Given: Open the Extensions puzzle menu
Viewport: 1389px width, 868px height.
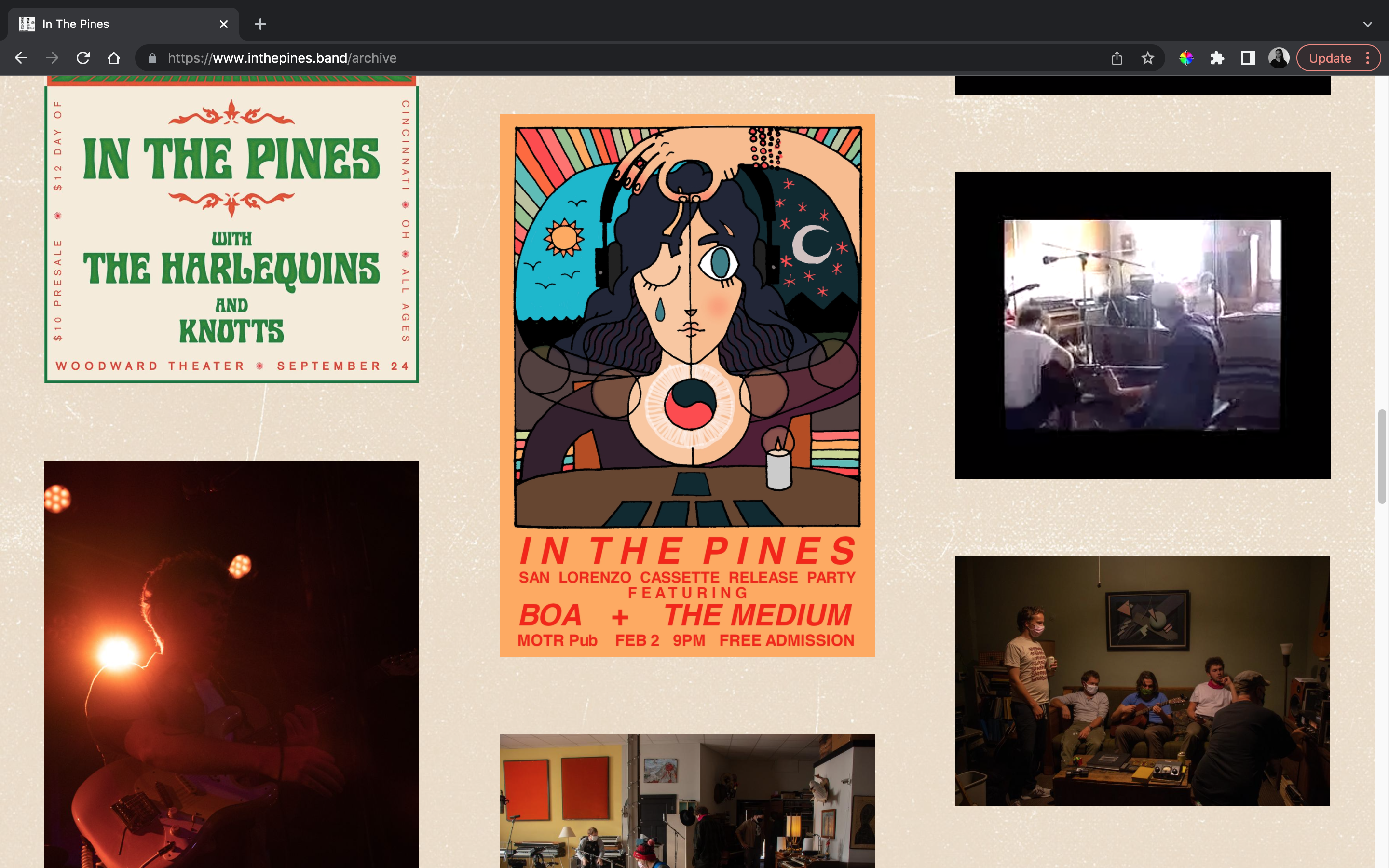Looking at the screenshot, I should coord(1217,58).
